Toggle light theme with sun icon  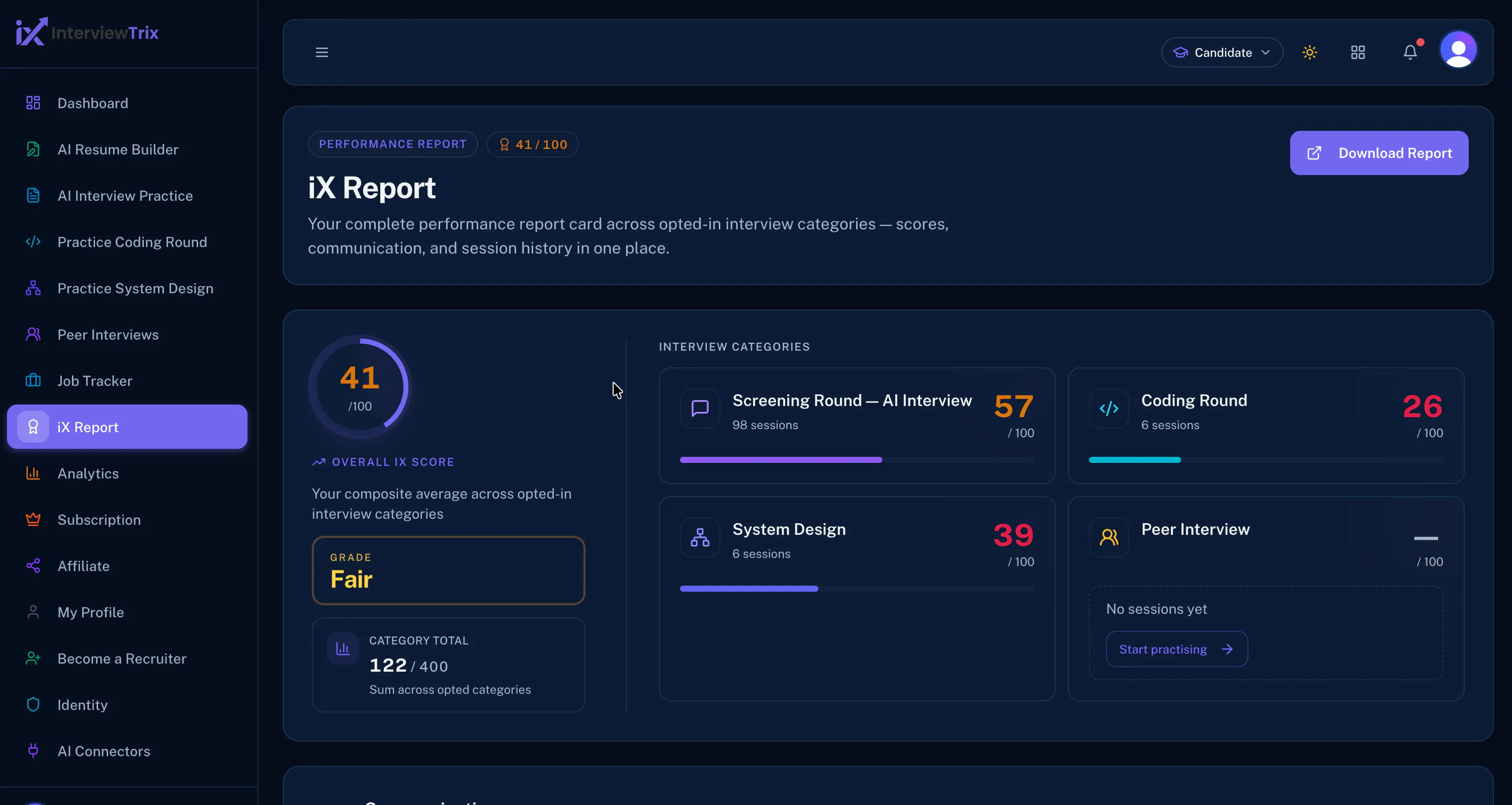pos(1309,52)
